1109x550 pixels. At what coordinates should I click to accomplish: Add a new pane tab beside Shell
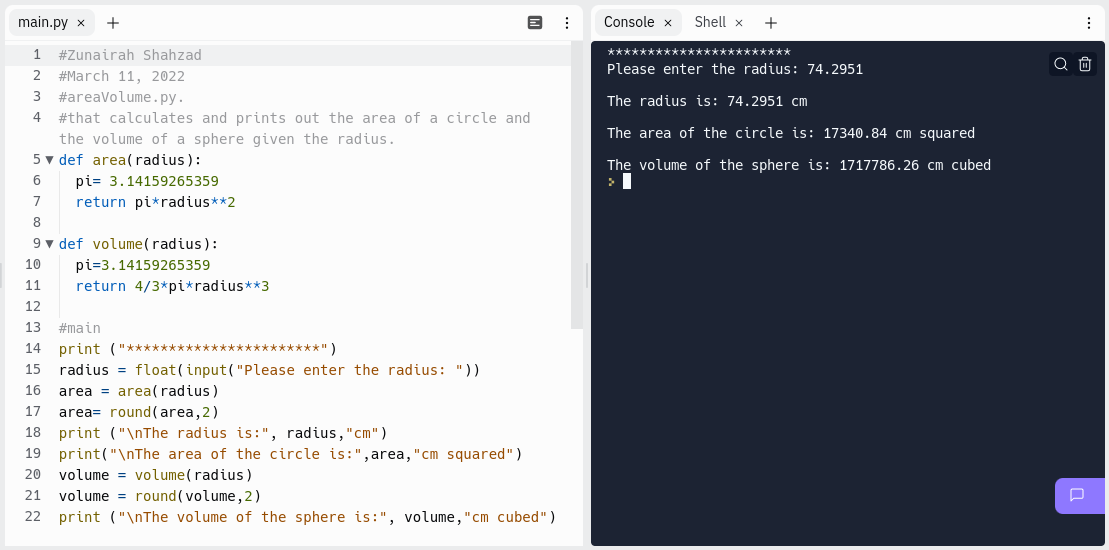(x=771, y=23)
